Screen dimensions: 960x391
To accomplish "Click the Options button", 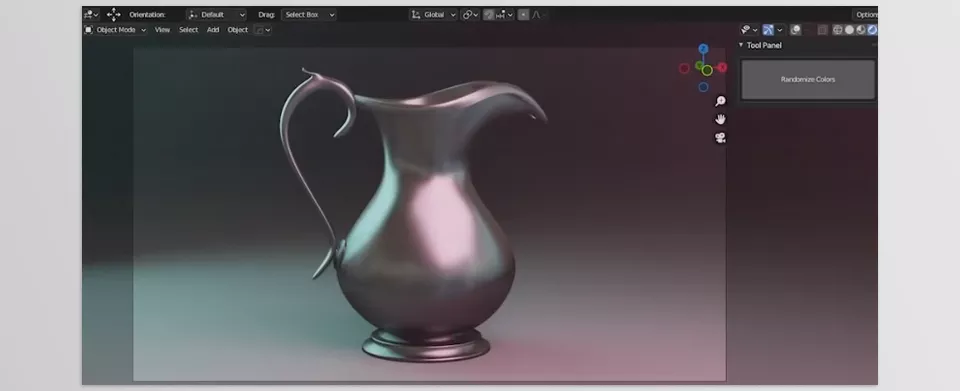I will tap(865, 15).
